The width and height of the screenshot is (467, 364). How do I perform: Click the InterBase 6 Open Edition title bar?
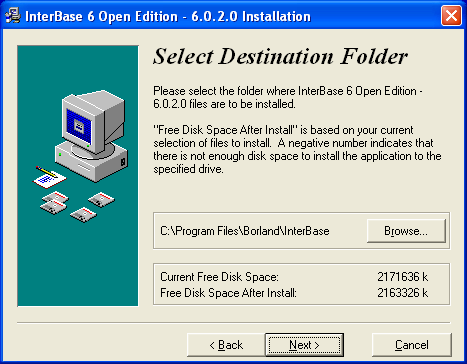click(x=168, y=16)
